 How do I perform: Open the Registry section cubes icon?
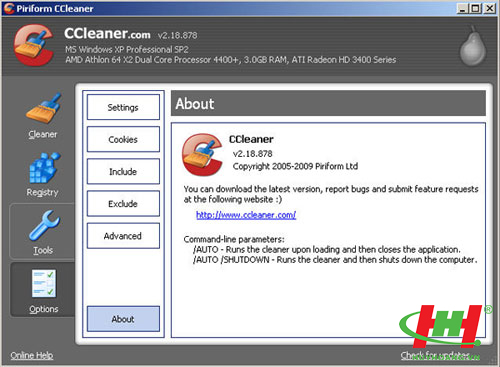[x=44, y=168]
